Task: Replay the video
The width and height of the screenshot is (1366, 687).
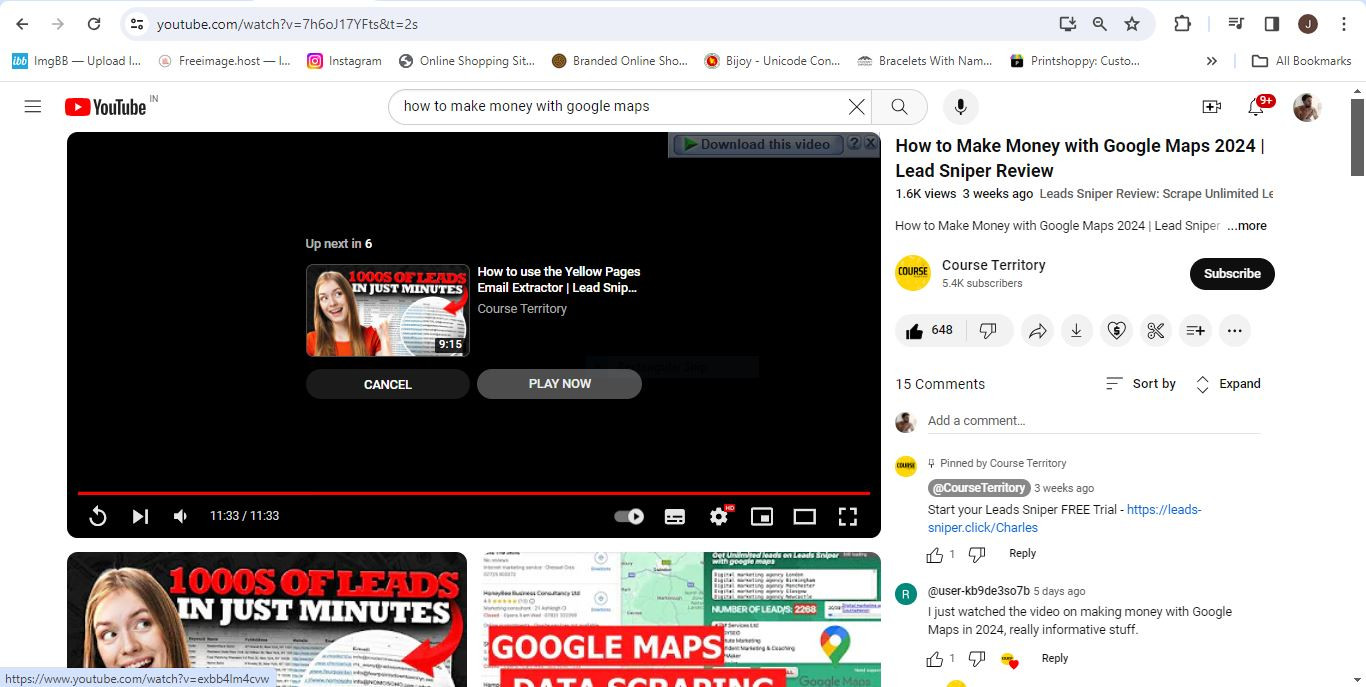Action: pos(98,516)
